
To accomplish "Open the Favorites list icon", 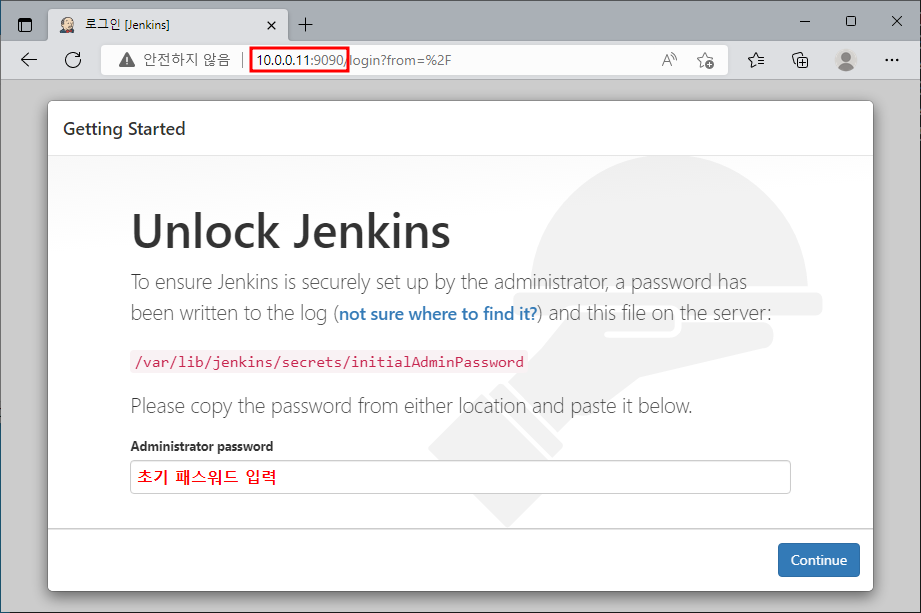I will click(x=756, y=60).
